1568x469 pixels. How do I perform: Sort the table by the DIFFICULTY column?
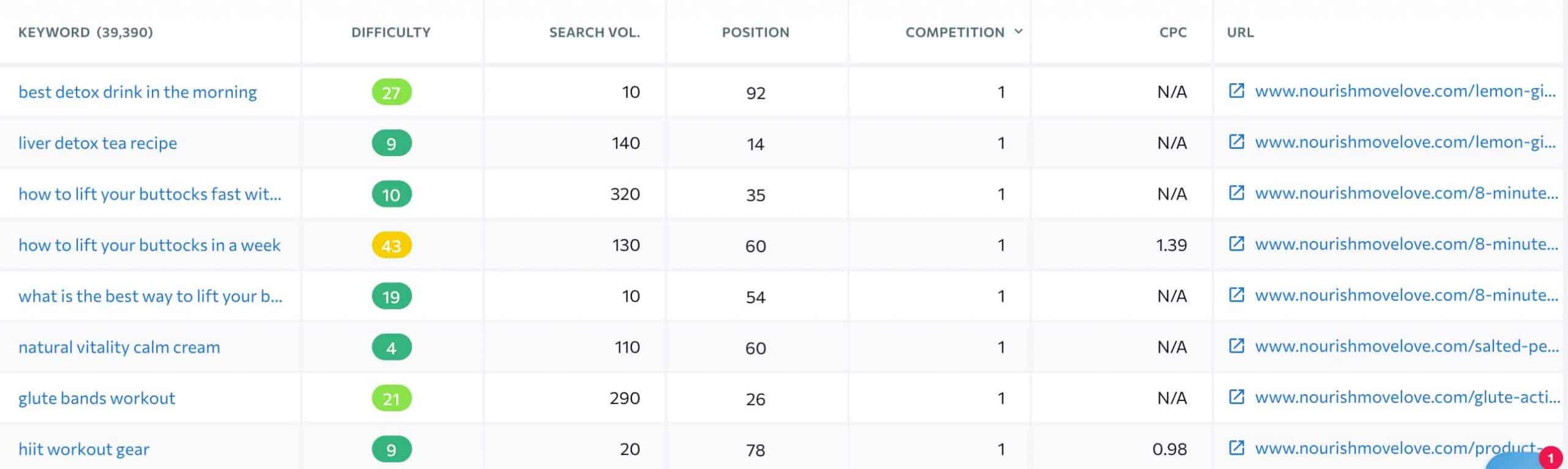390,32
